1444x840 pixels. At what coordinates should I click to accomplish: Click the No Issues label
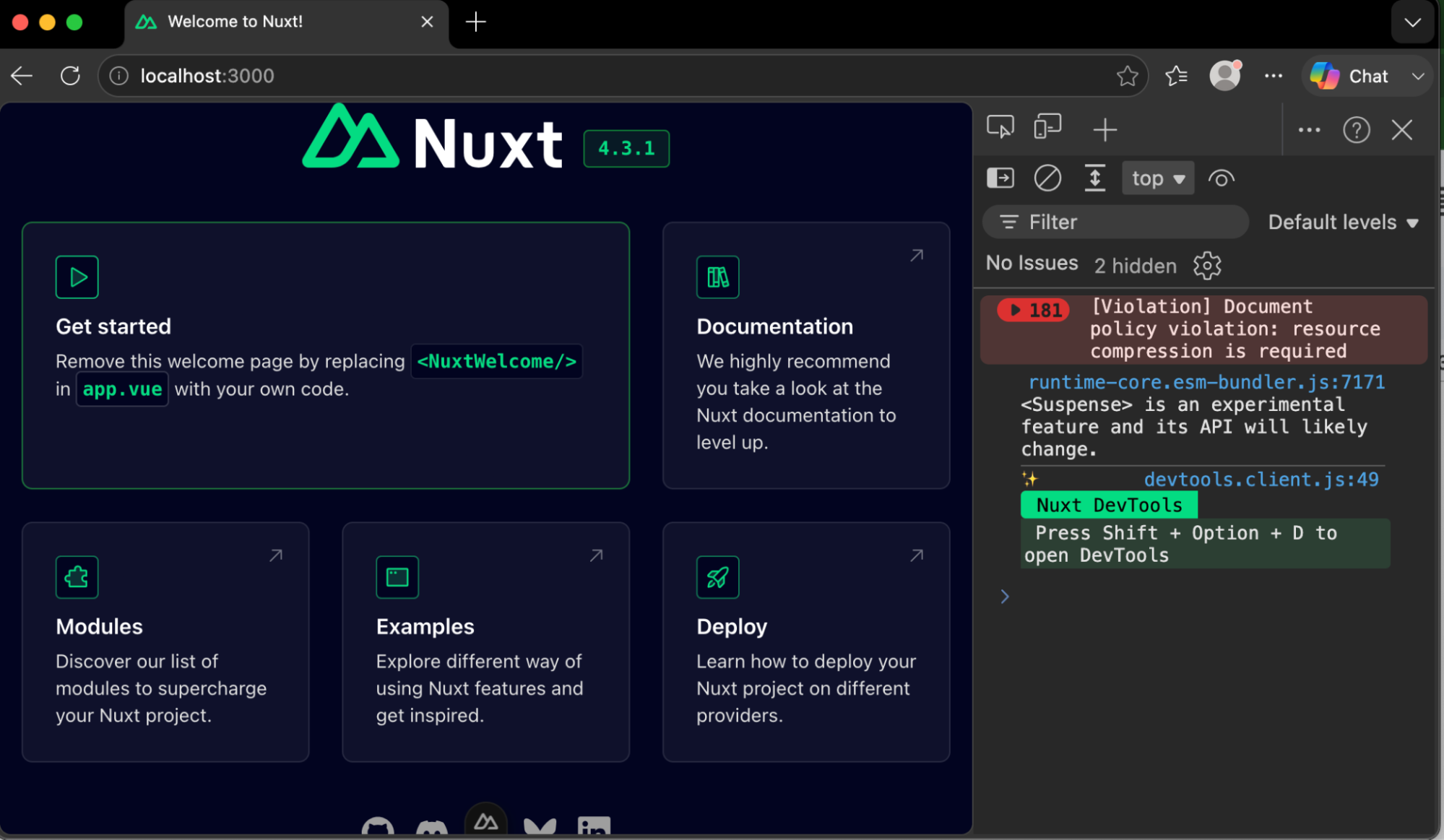pyautogui.click(x=1032, y=263)
